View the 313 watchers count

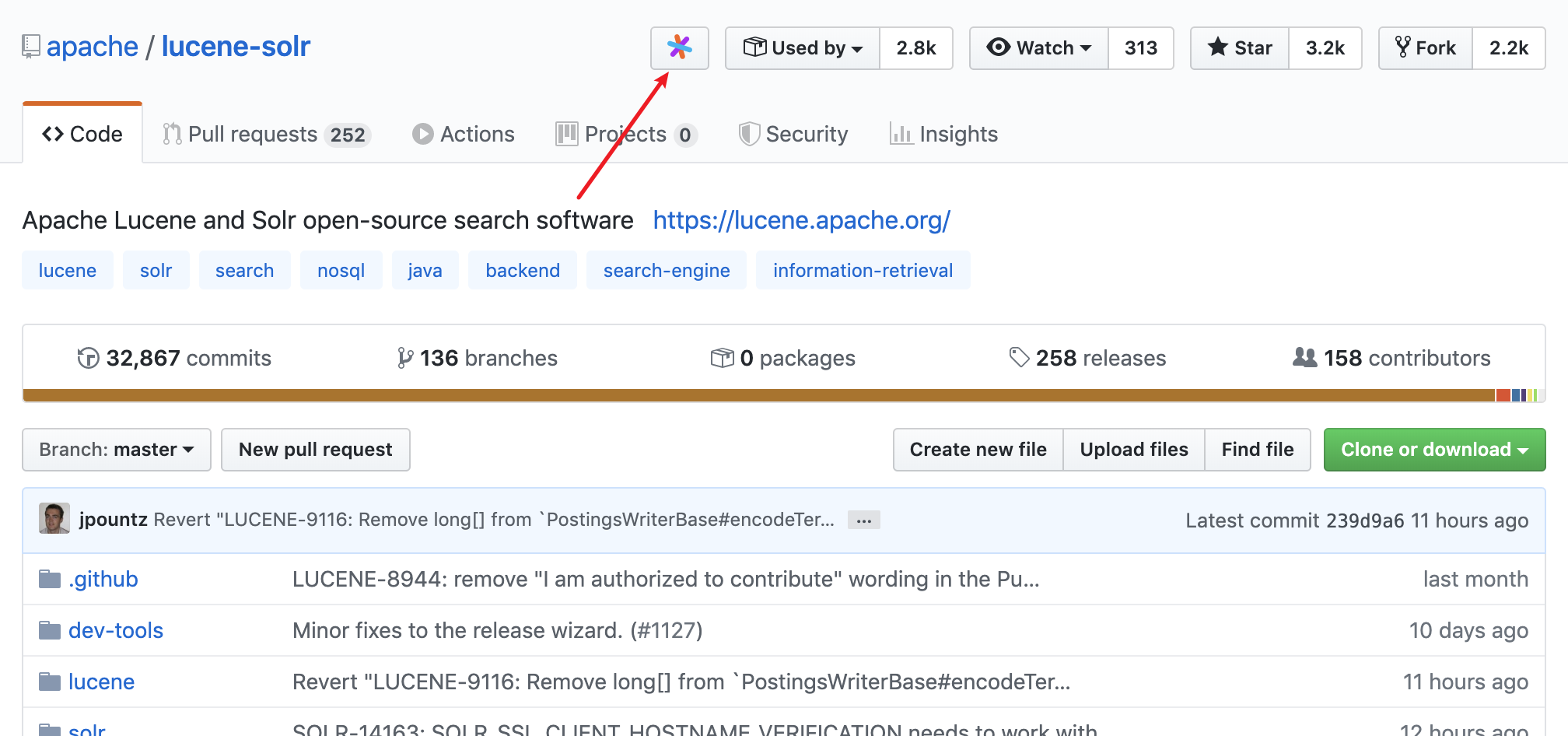tap(1141, 47)
